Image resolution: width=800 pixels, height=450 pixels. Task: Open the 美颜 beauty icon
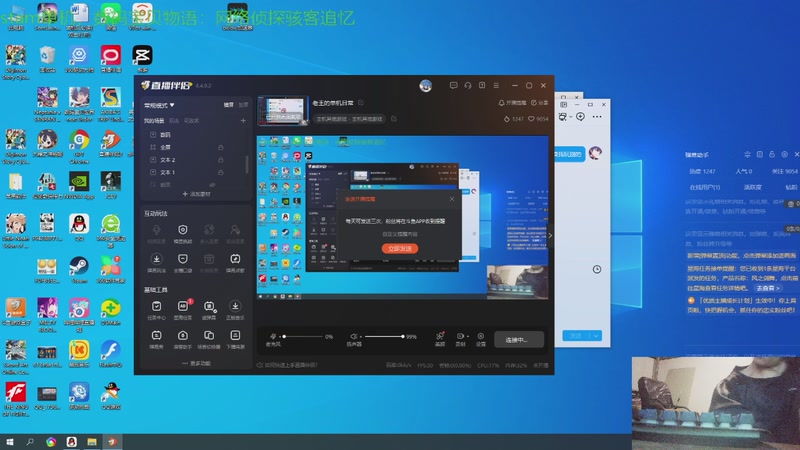point(440,336)
